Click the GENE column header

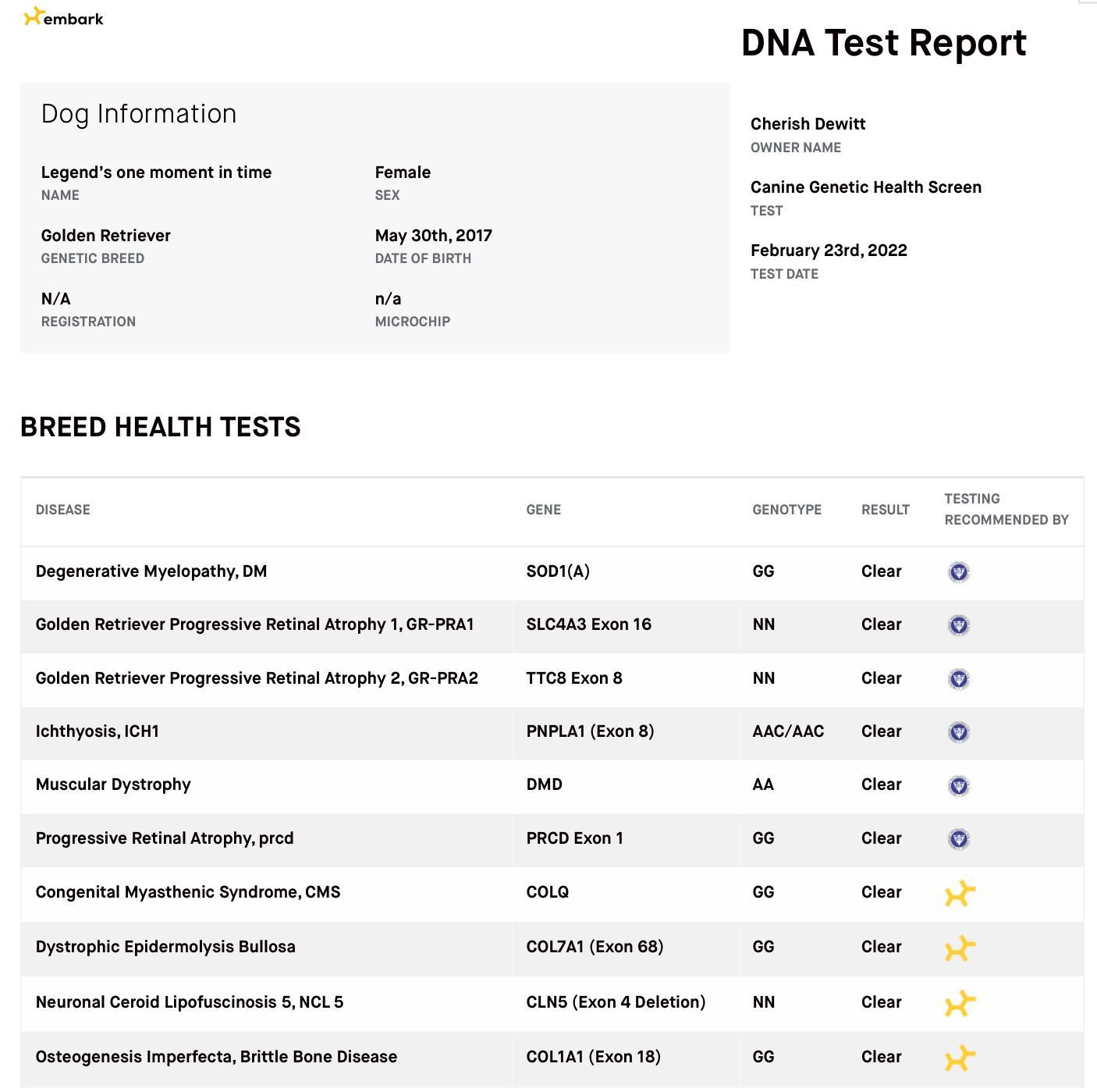544,510
